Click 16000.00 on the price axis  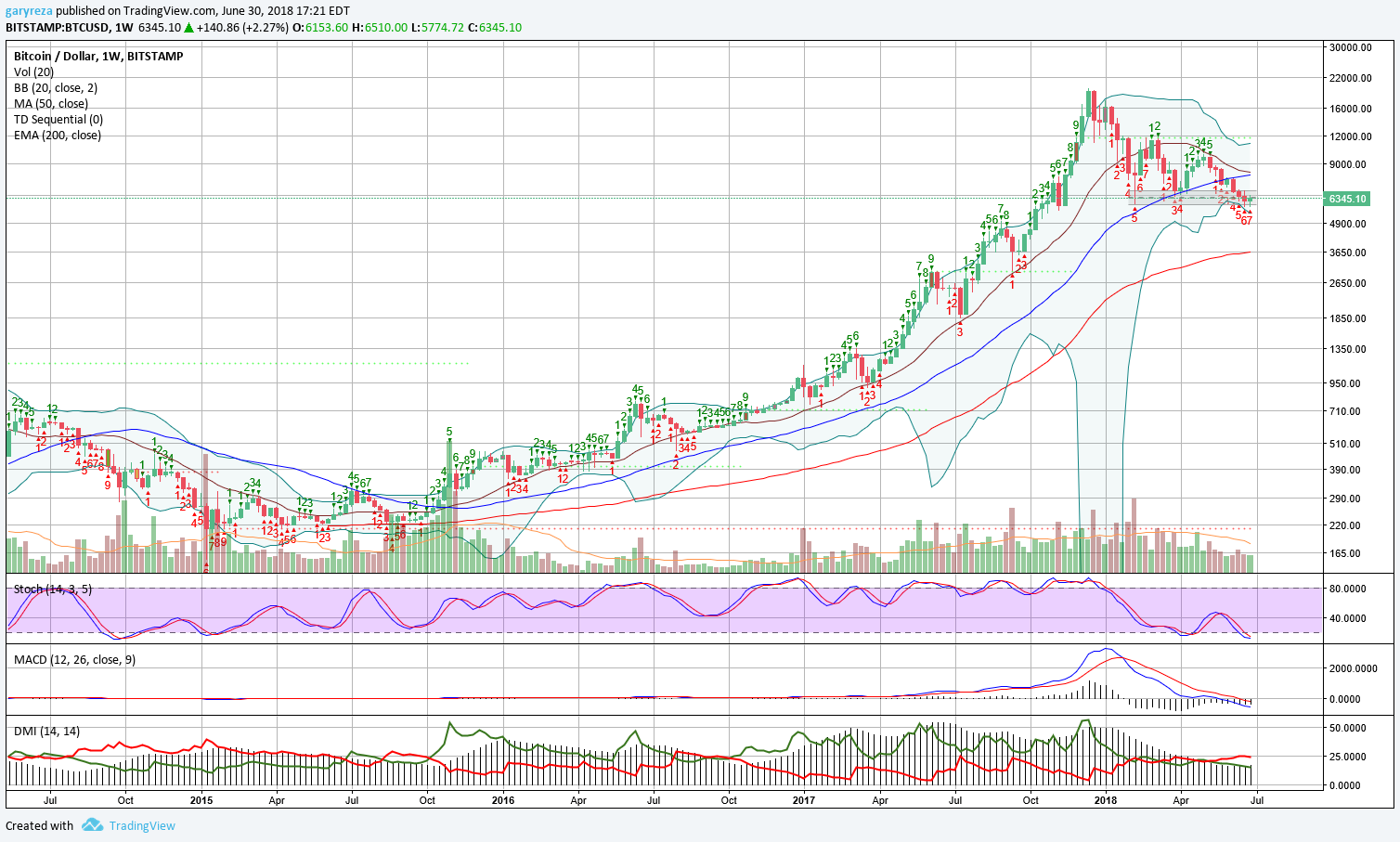pos(1350,109)
